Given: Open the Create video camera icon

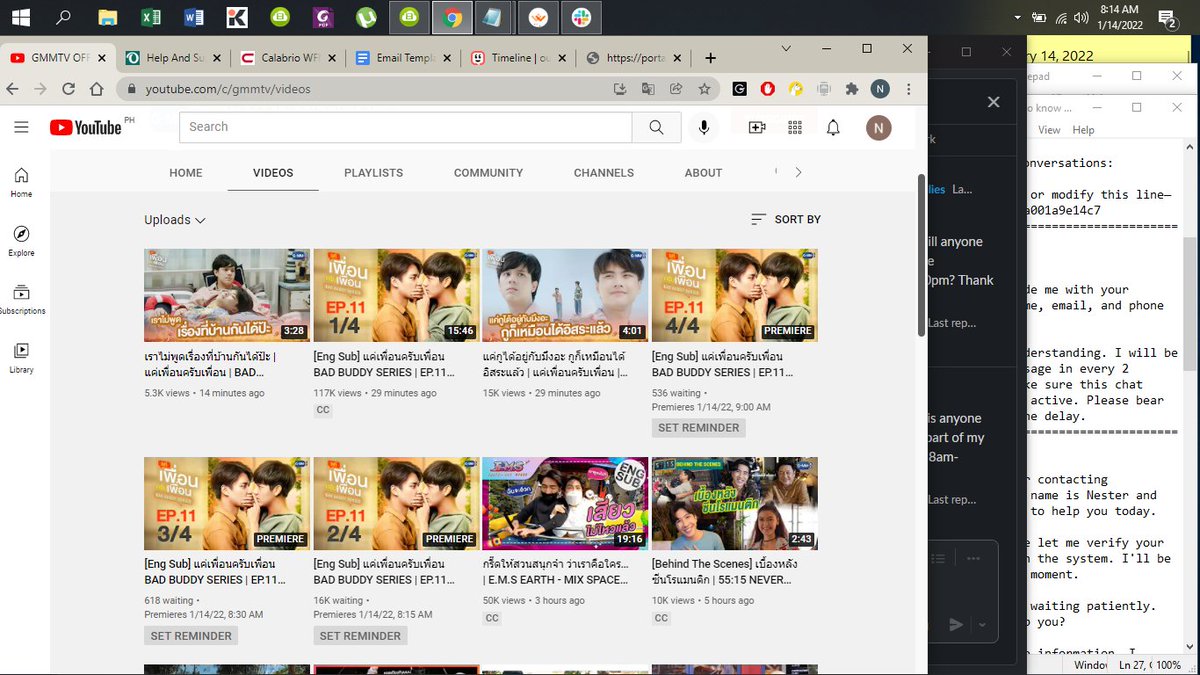Looking at the screenshot, I should point(757,127).
